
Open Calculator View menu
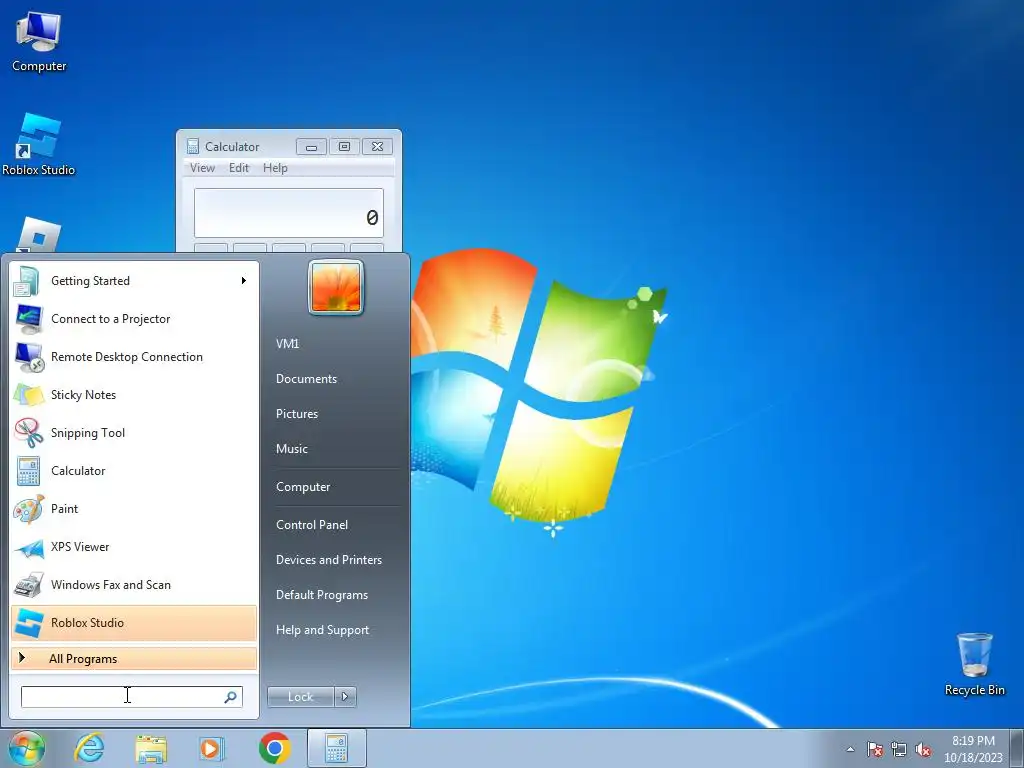pyautogui.click(x=202, y=168)
